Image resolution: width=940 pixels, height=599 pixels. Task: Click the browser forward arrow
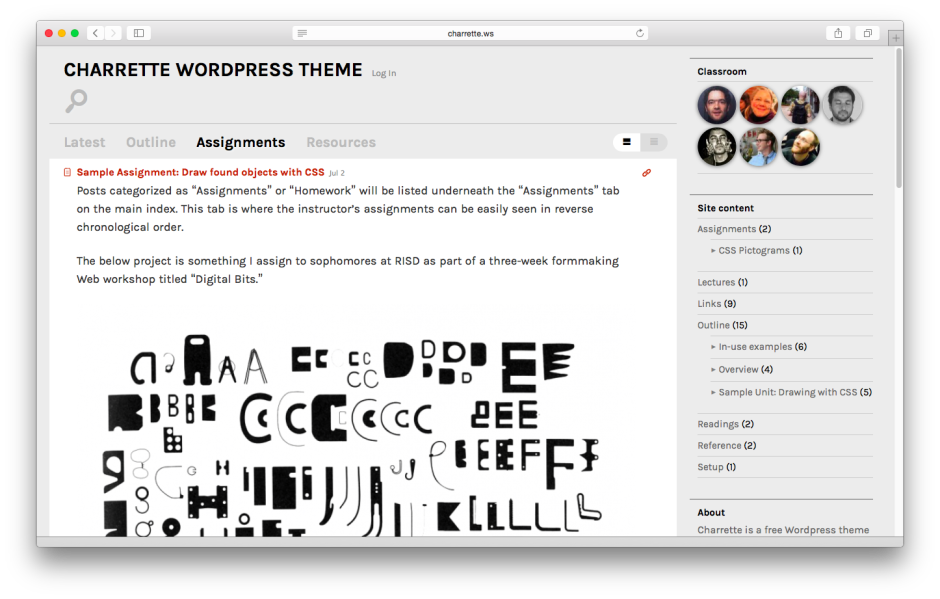tap(113, 33)
